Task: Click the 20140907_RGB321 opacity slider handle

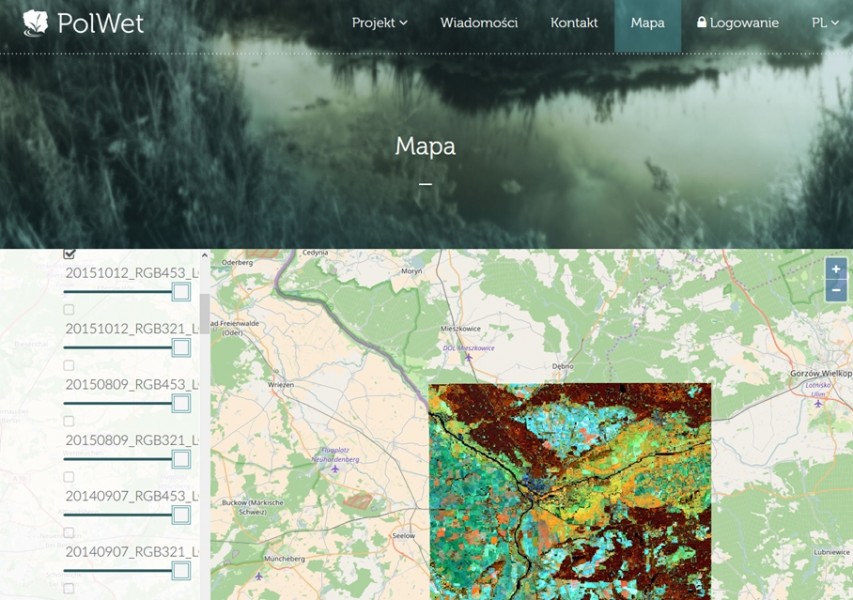Action: pyautogui.click(x=181, y=571)
